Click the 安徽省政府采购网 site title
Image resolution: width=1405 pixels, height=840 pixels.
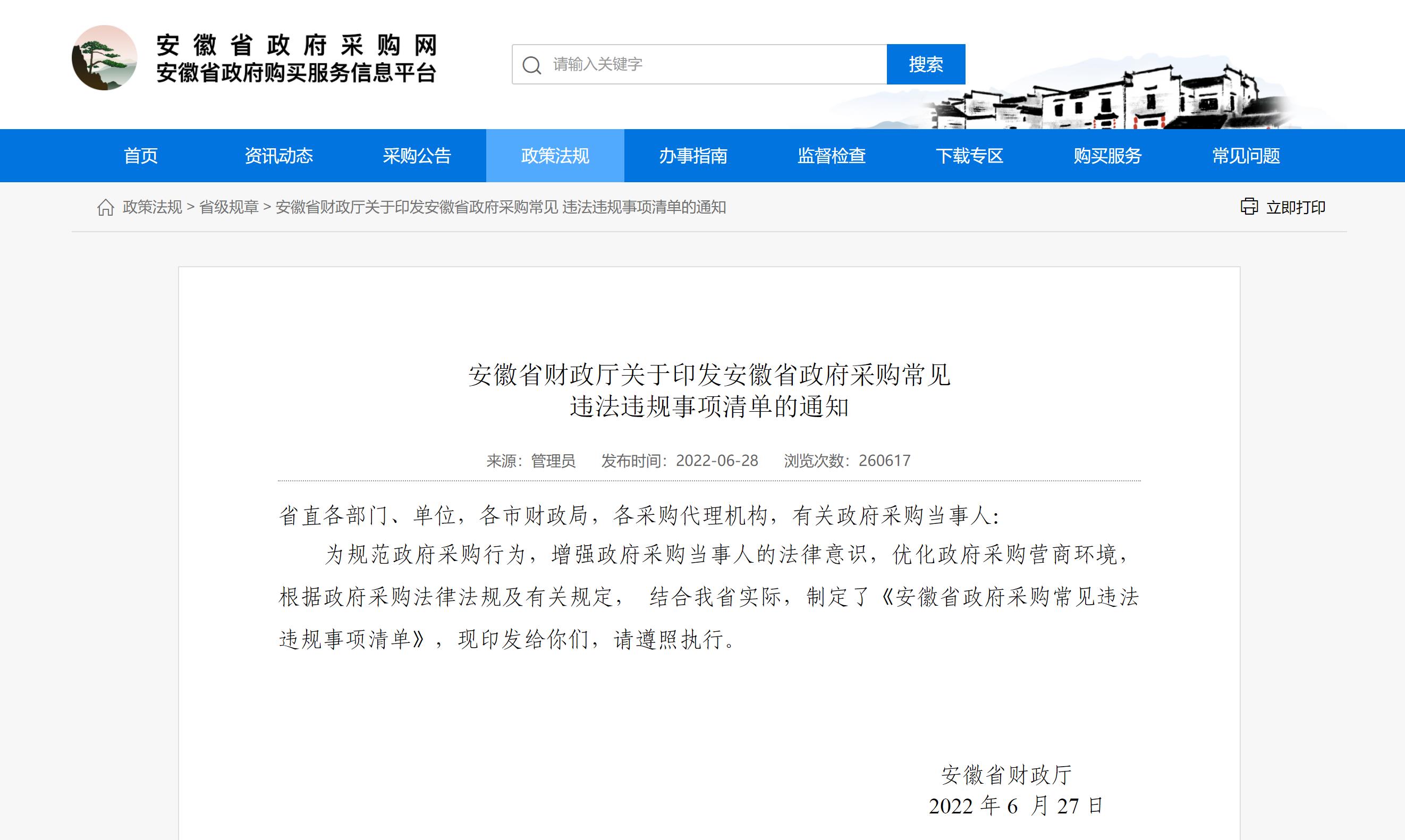pyautogui.click(x=297, y=45)
